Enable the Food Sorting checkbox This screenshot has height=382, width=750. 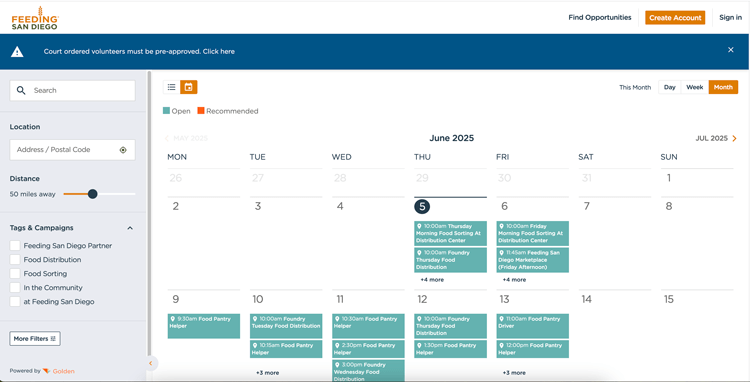tap(15, 273)
